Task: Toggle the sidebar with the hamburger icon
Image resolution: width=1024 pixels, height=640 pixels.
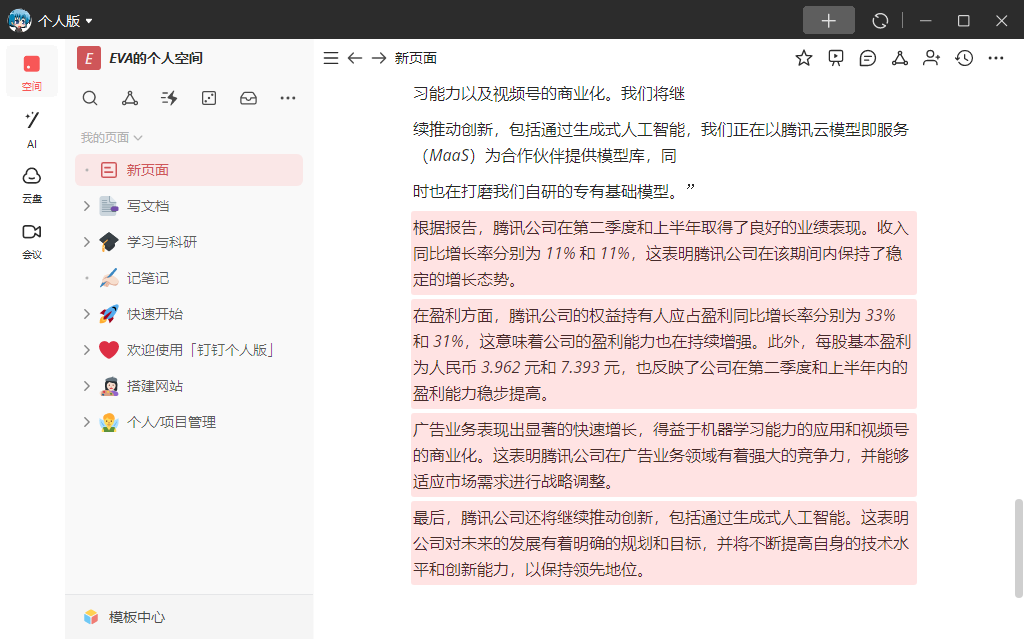Action: click(331, 58)
